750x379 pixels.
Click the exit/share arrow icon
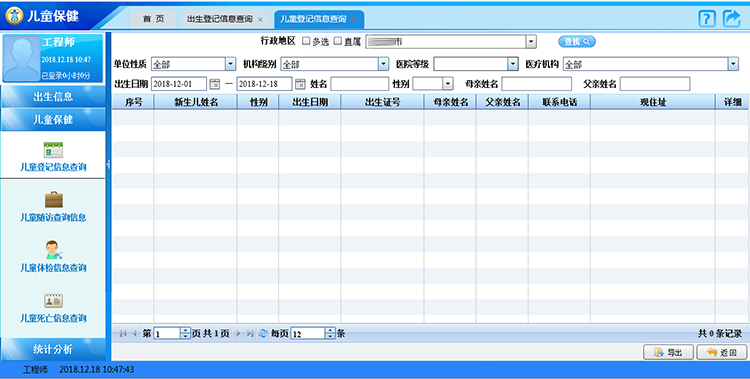(731, 18)
